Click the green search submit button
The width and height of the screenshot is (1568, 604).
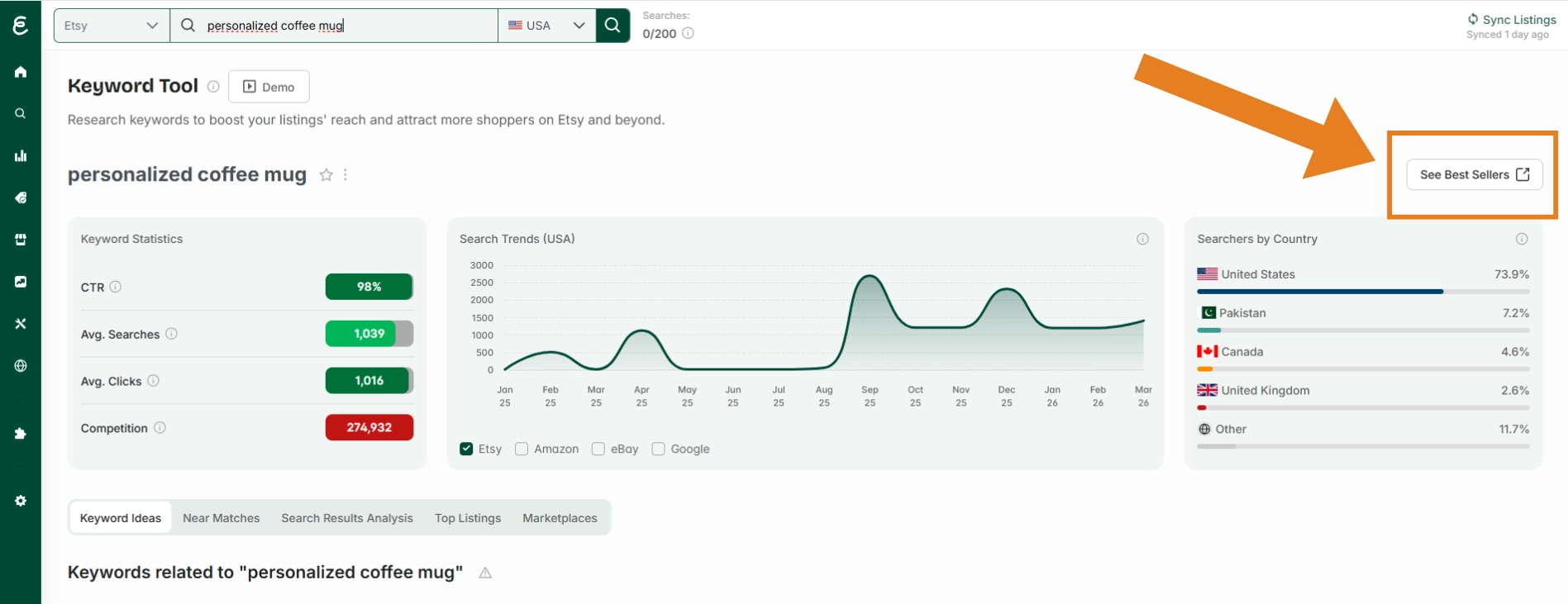612,26
